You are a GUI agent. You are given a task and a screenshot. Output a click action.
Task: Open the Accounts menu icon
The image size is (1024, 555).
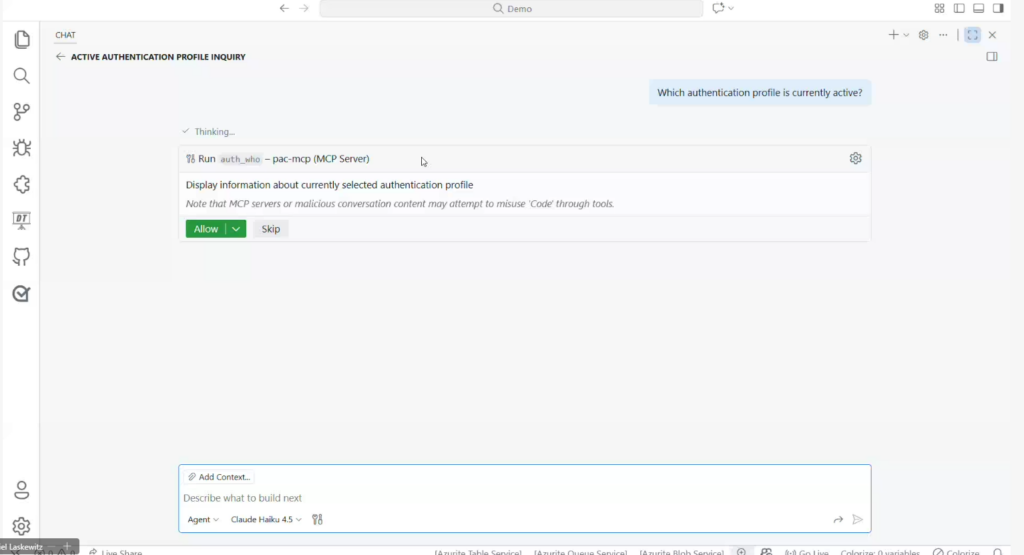[x=22, y=490]
